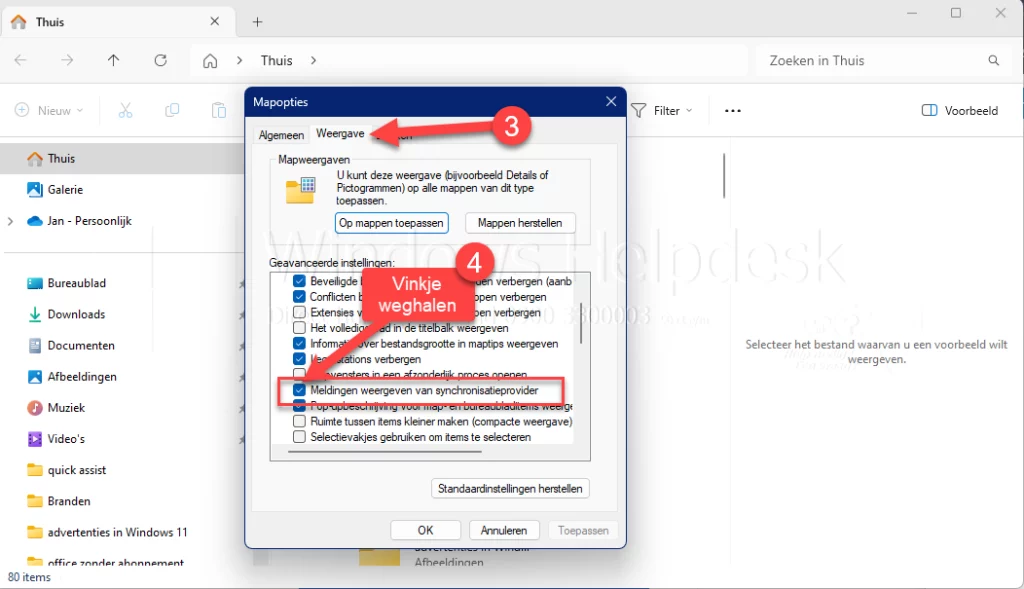
Task: Confirm the dialog with OK
Action: point(426,530)
